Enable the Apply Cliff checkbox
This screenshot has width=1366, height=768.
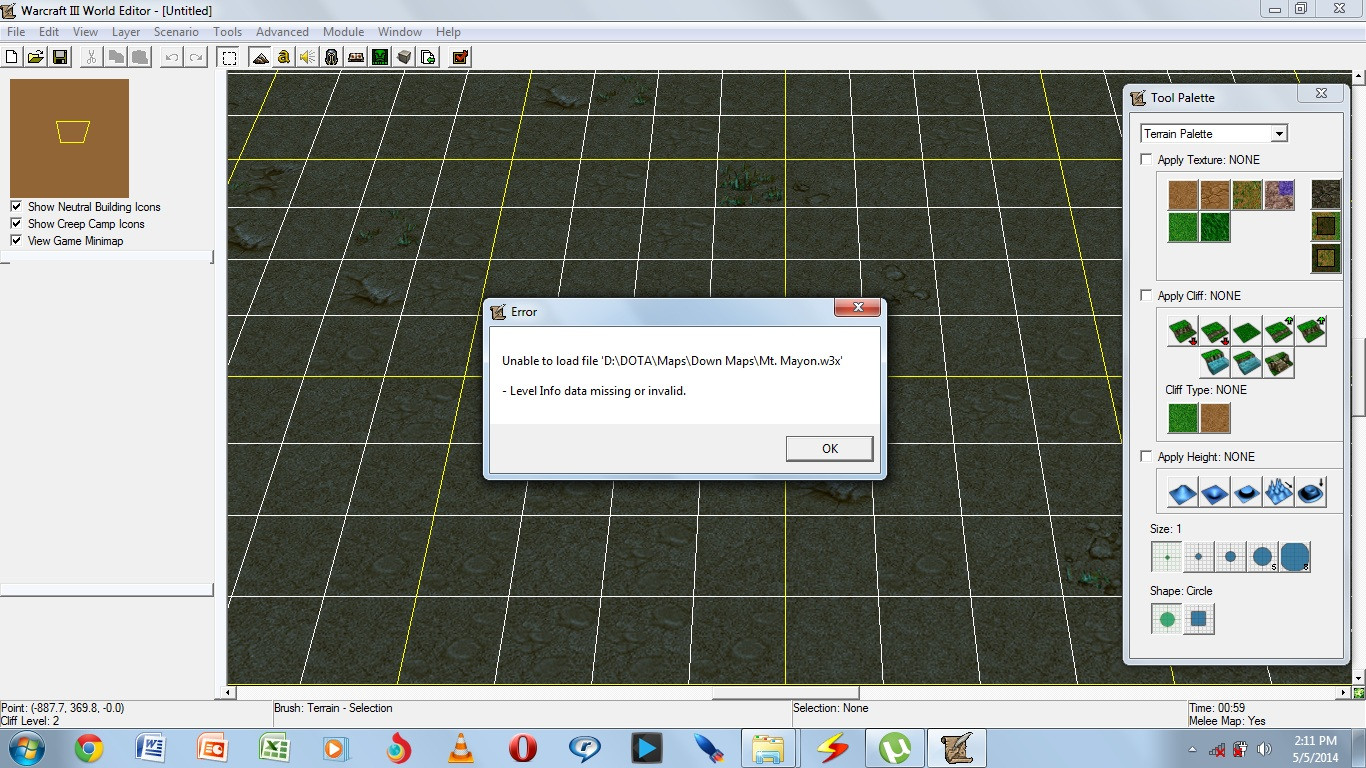tap(1147, 295)
